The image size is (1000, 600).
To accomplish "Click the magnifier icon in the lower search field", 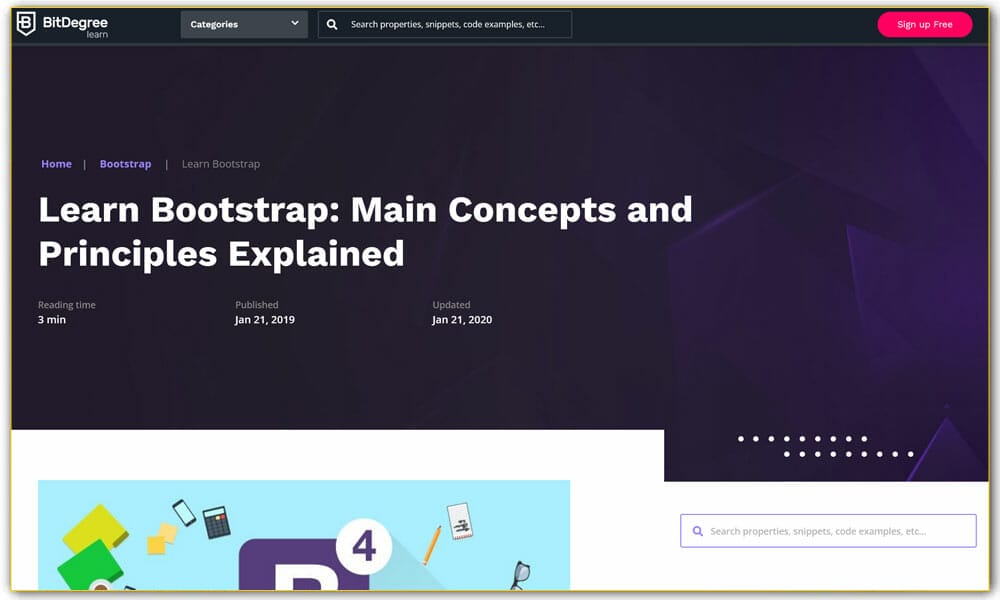I will pos(697,530).
